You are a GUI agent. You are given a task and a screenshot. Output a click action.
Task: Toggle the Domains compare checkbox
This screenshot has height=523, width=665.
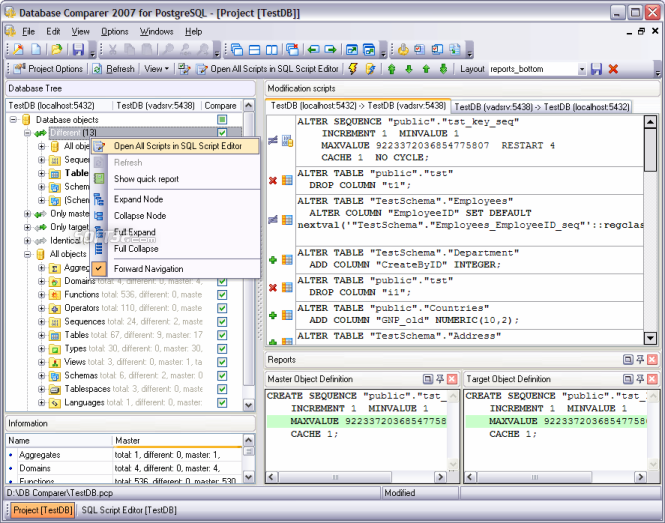[x=222, y=281]
